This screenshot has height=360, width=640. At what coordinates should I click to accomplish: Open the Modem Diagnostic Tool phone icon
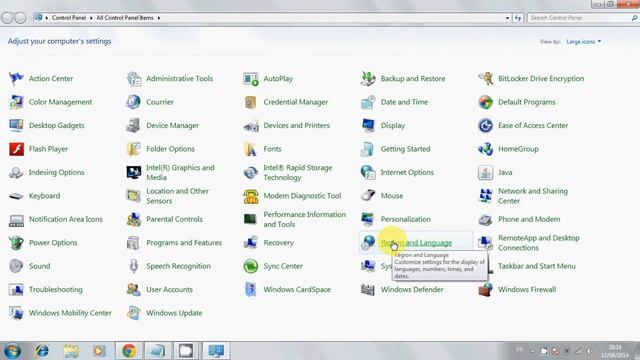coord(251,196)
